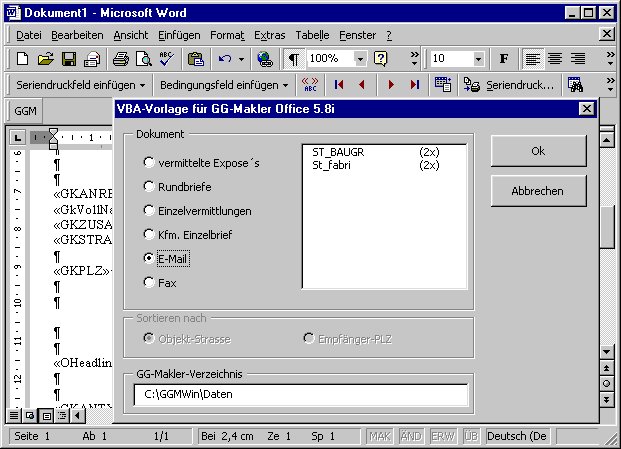Open a file with the Open folder icon
Viewport: 621px width, 449px height.
click(x=46, y=59)
